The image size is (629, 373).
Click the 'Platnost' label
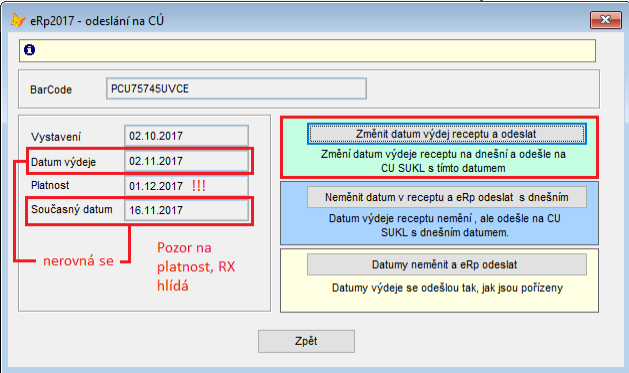tap(50, 185)
